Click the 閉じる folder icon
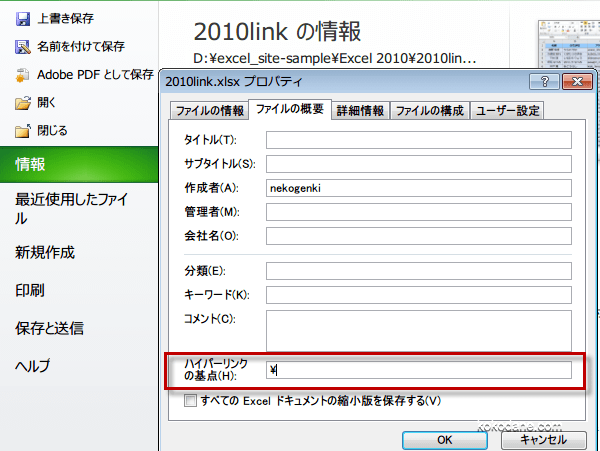 pyautogui.click(x=23, y=131)
